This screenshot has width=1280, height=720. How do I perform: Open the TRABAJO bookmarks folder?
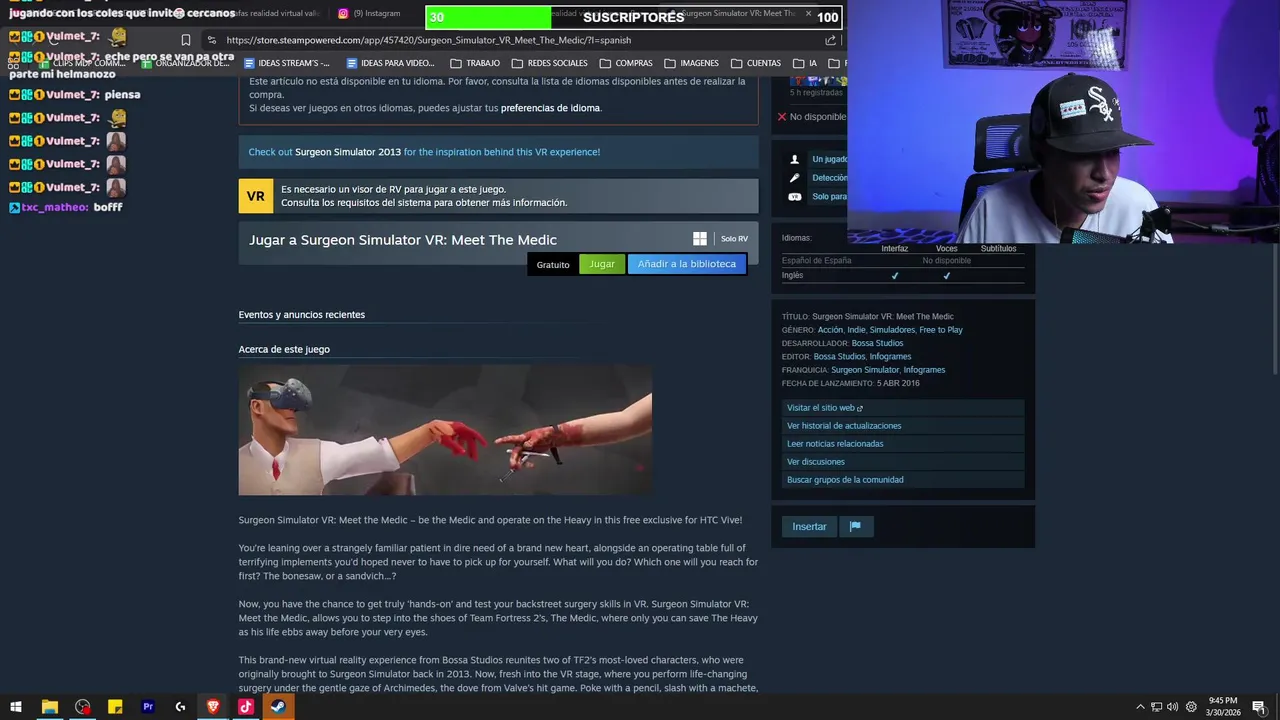click(474, 63)
